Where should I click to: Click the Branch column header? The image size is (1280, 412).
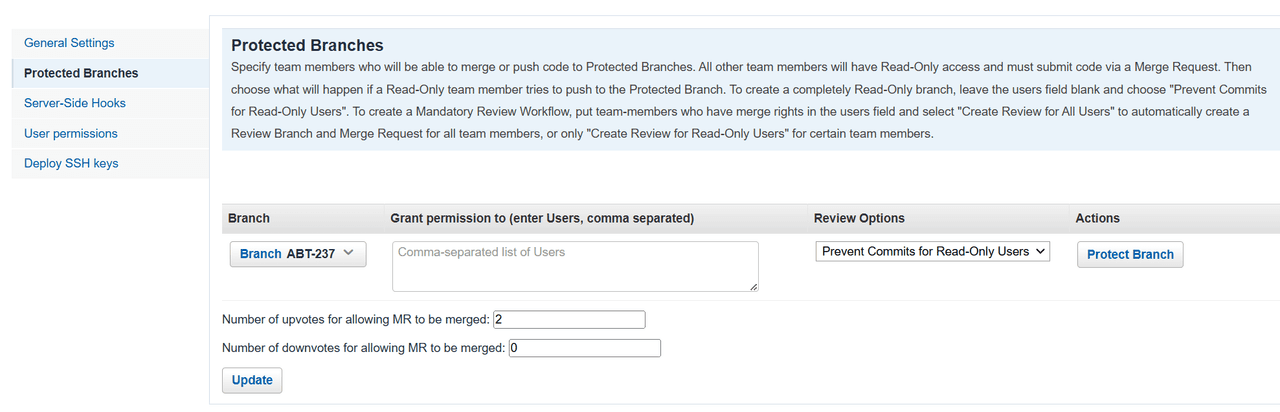coord(249,218)
